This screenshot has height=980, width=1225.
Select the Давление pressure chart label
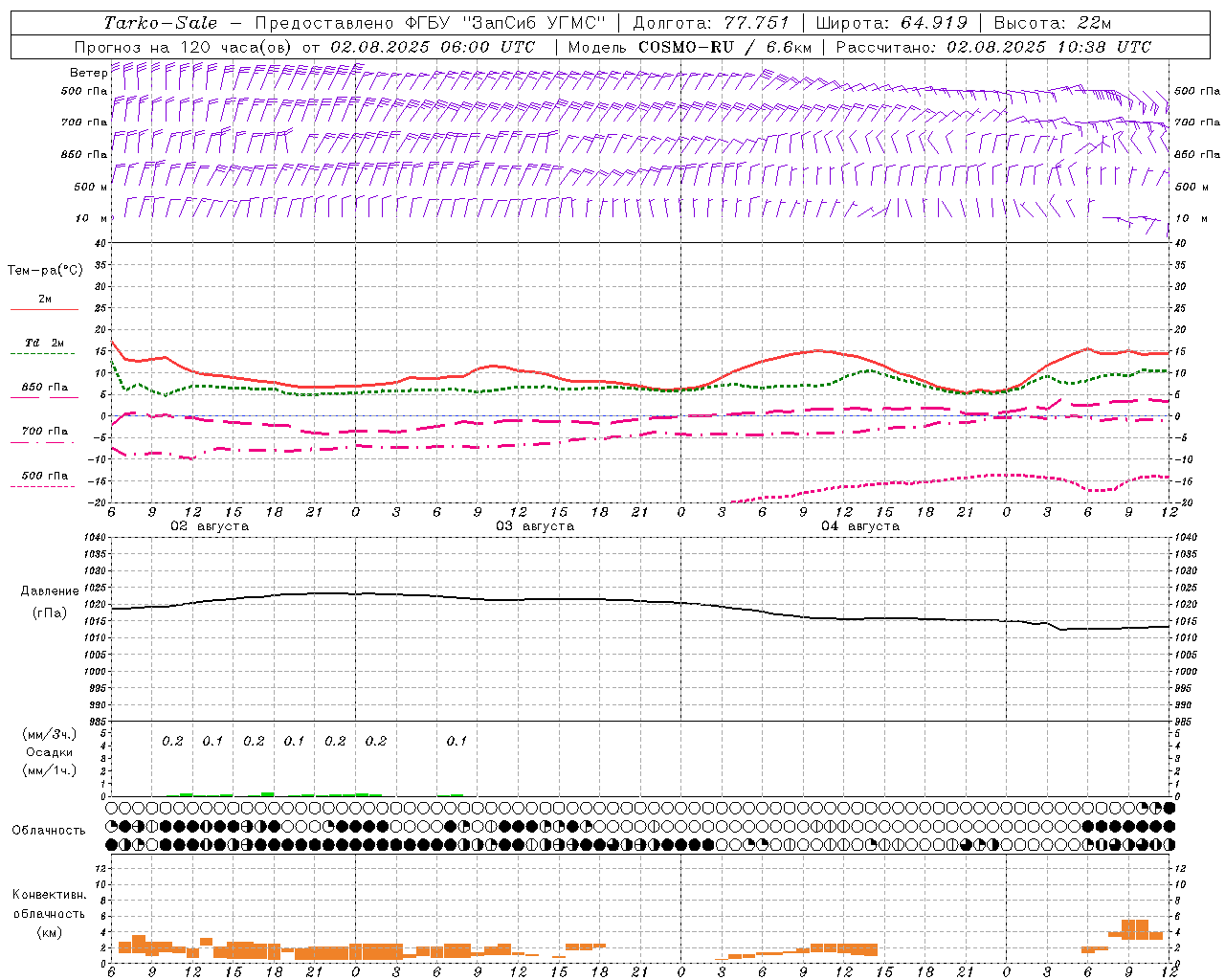tap(50, 591)
